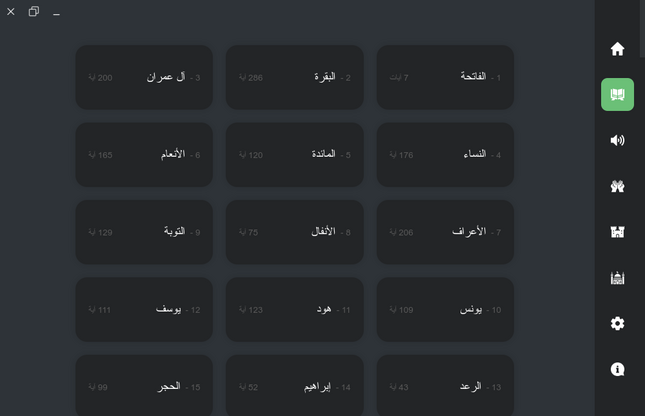Click the vertical scrollbar thumb at the right edge
This screenshot has width=645, height=416.
click(643, 28)
